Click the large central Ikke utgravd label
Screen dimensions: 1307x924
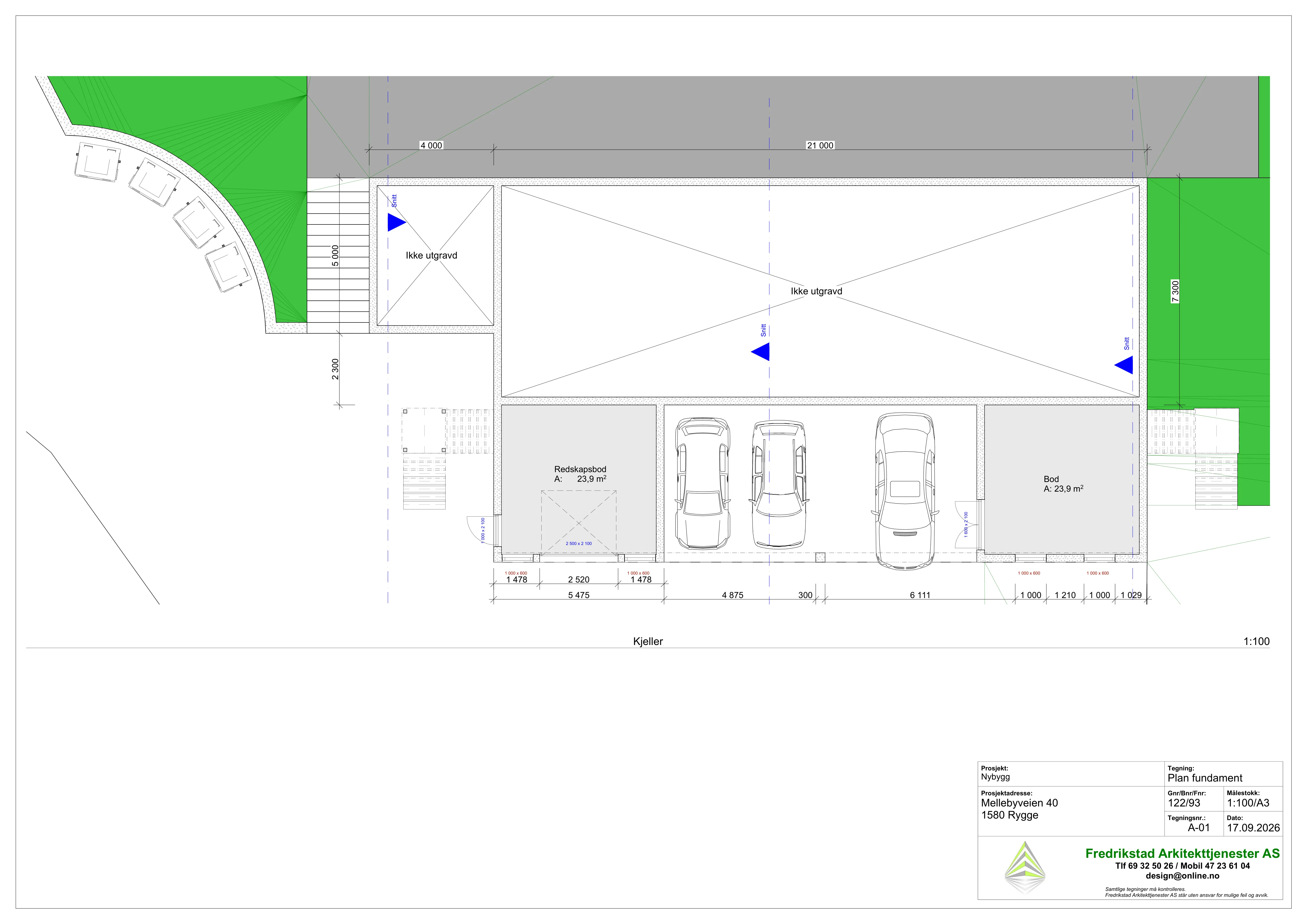coord(816,291)
